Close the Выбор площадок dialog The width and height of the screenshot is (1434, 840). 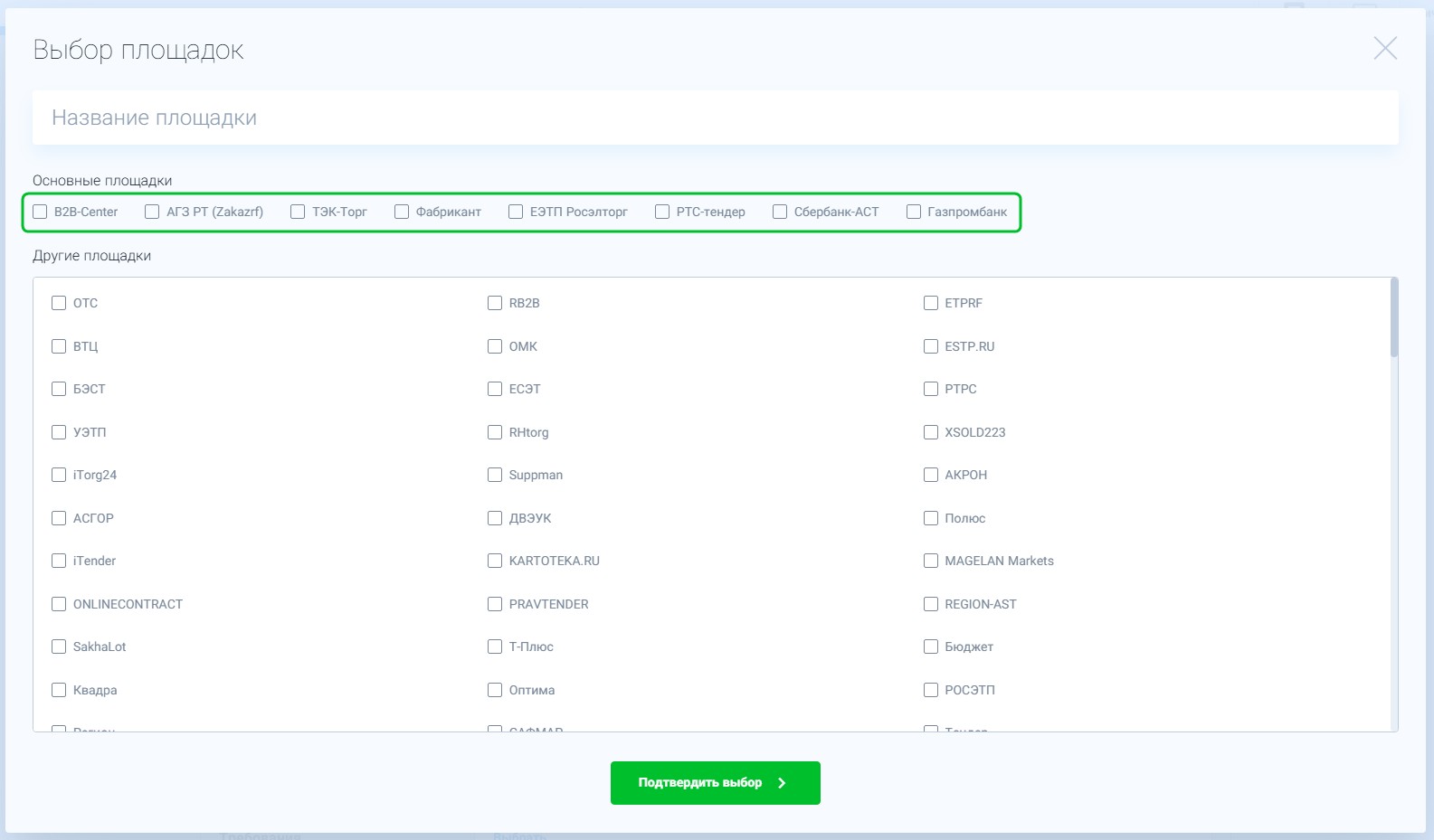coord(1385,48)
